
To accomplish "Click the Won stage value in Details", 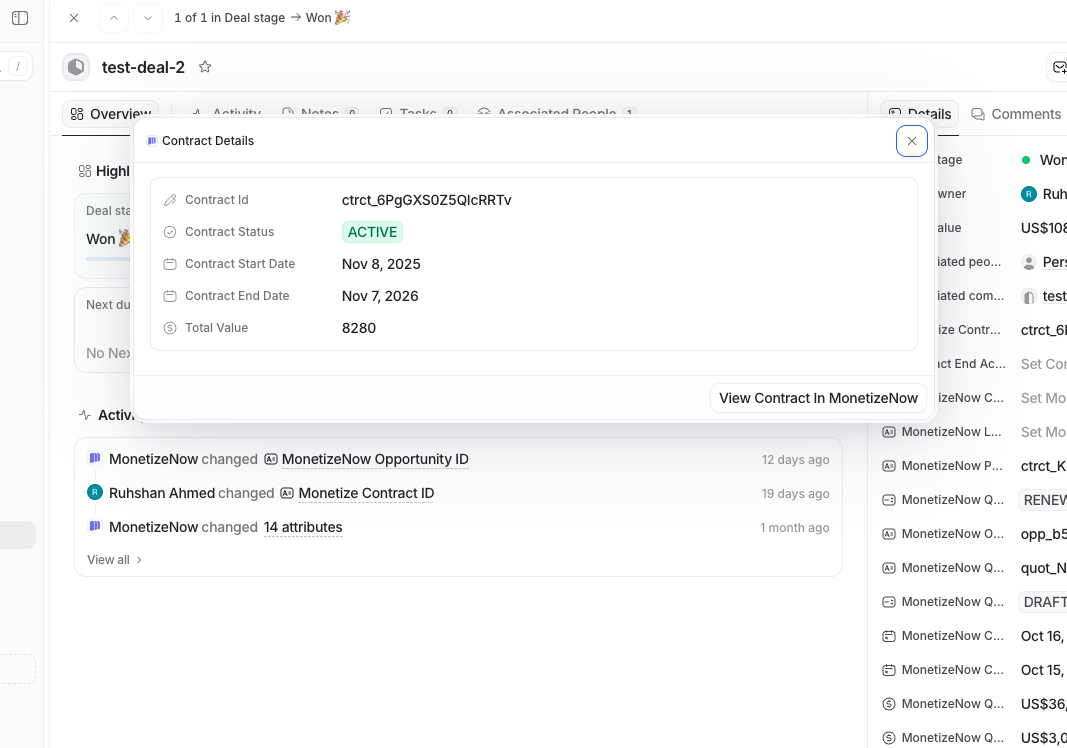I will (1053, 160).
